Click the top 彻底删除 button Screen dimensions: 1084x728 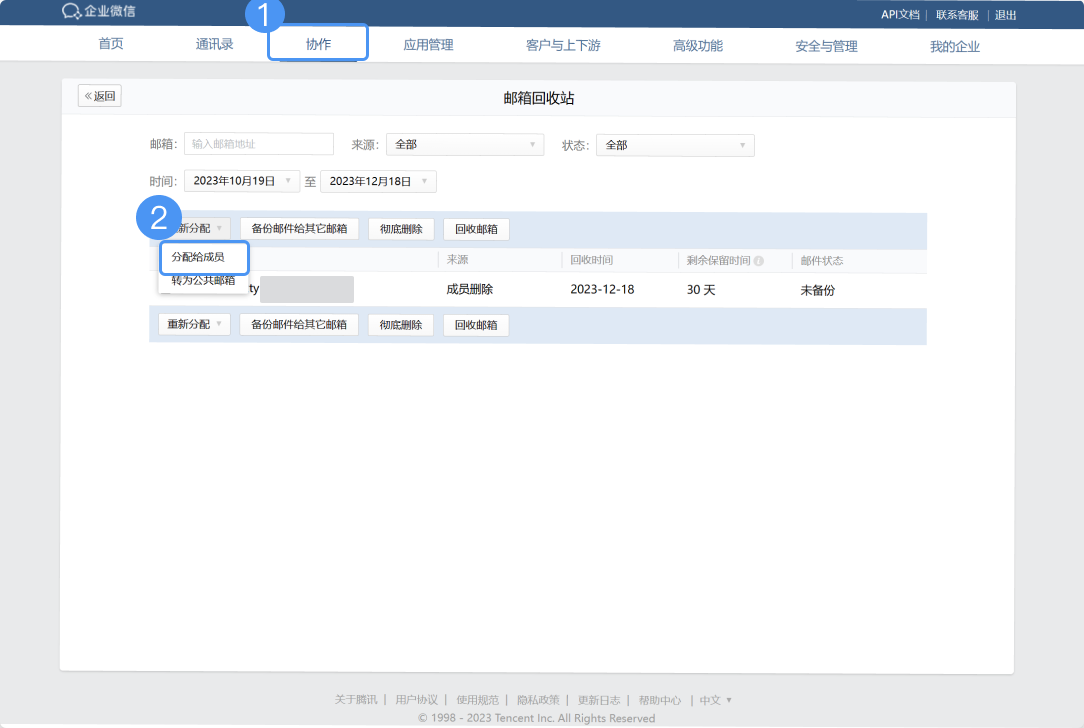click(401, 229)
